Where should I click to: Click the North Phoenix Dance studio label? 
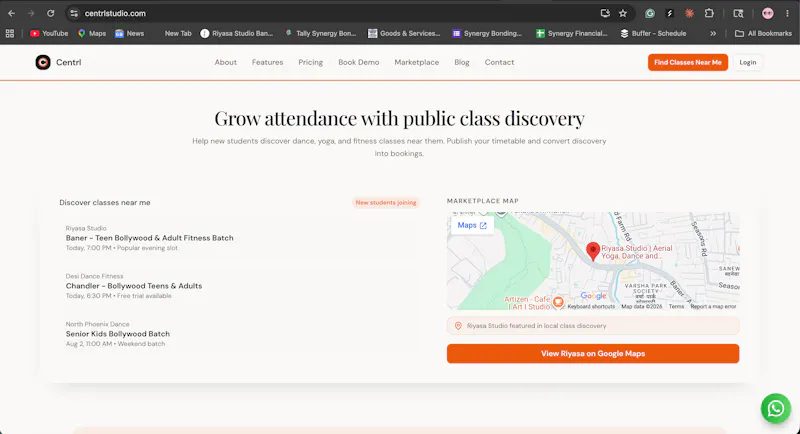click(x=97, y=324)
